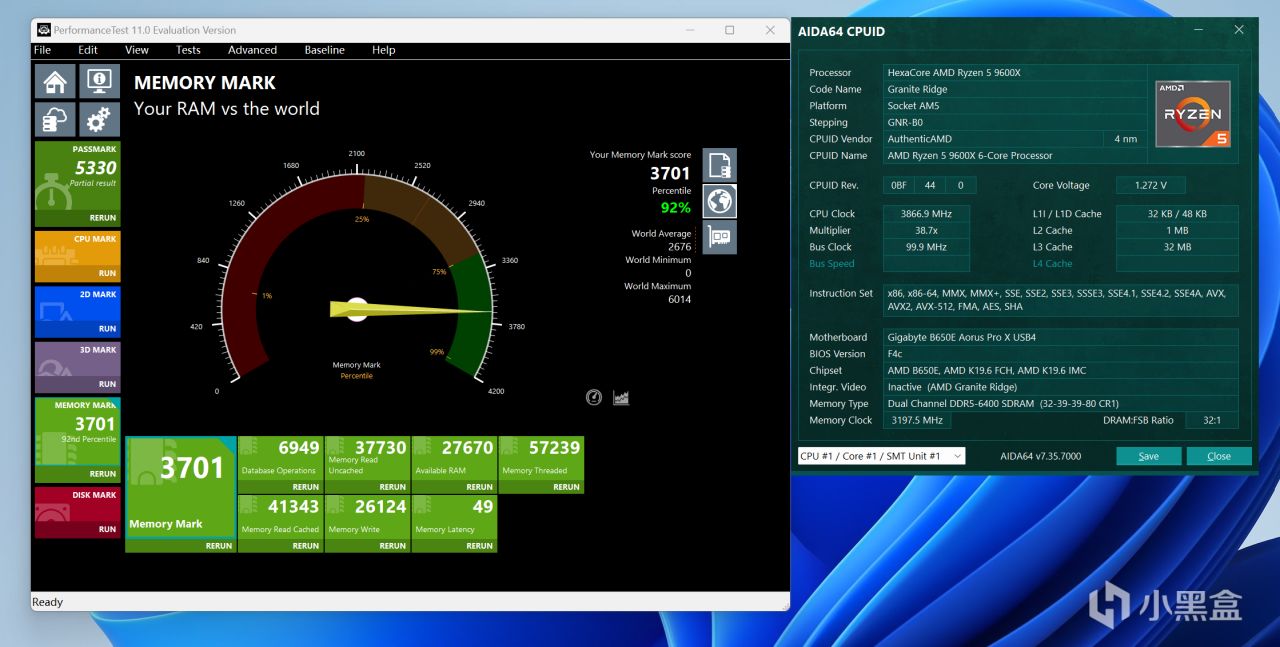
Task: Click the BIOS Version F4c value
Action: (x=896, y=354)
